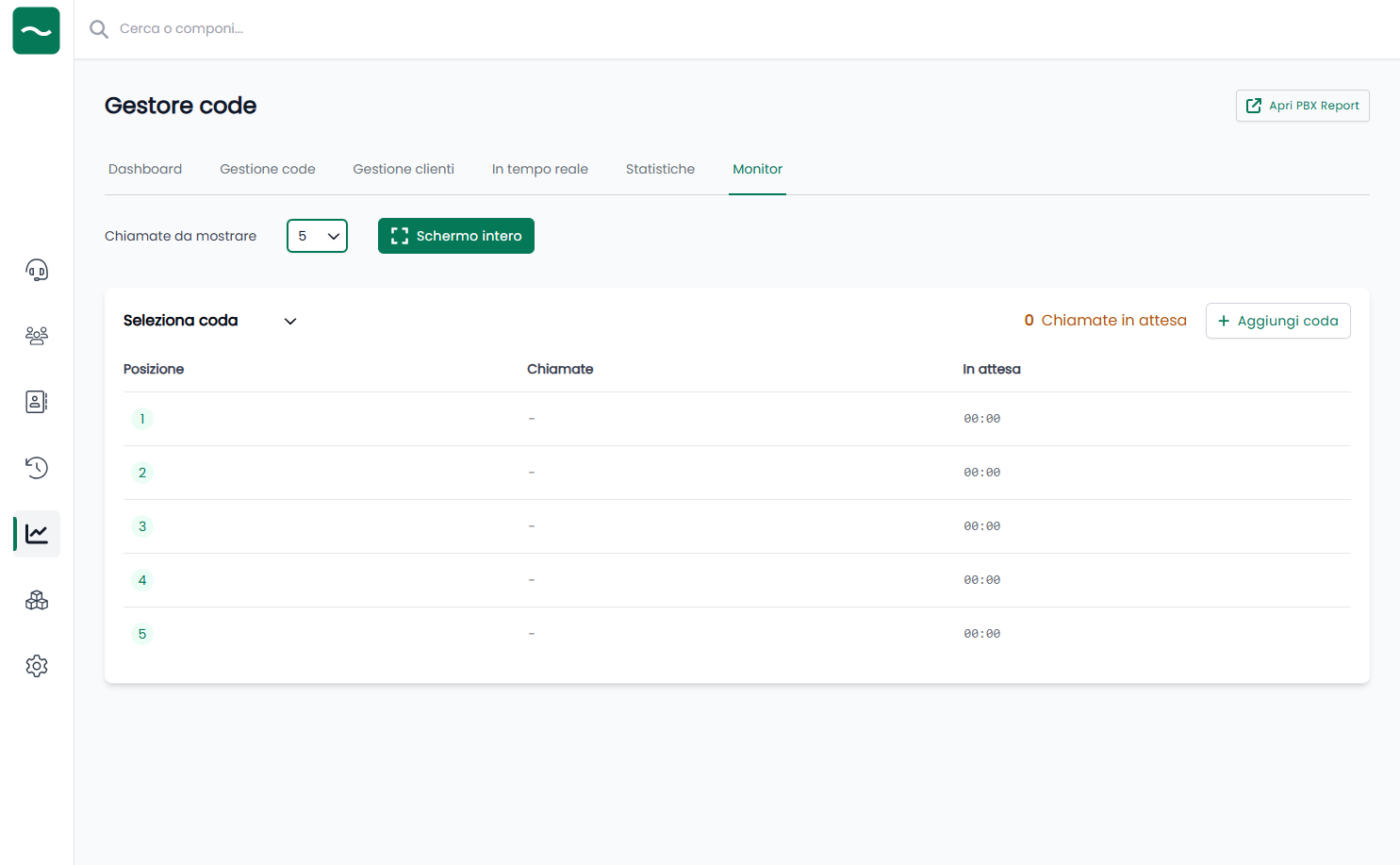Open the users group sidebar icon

(37, 336)
